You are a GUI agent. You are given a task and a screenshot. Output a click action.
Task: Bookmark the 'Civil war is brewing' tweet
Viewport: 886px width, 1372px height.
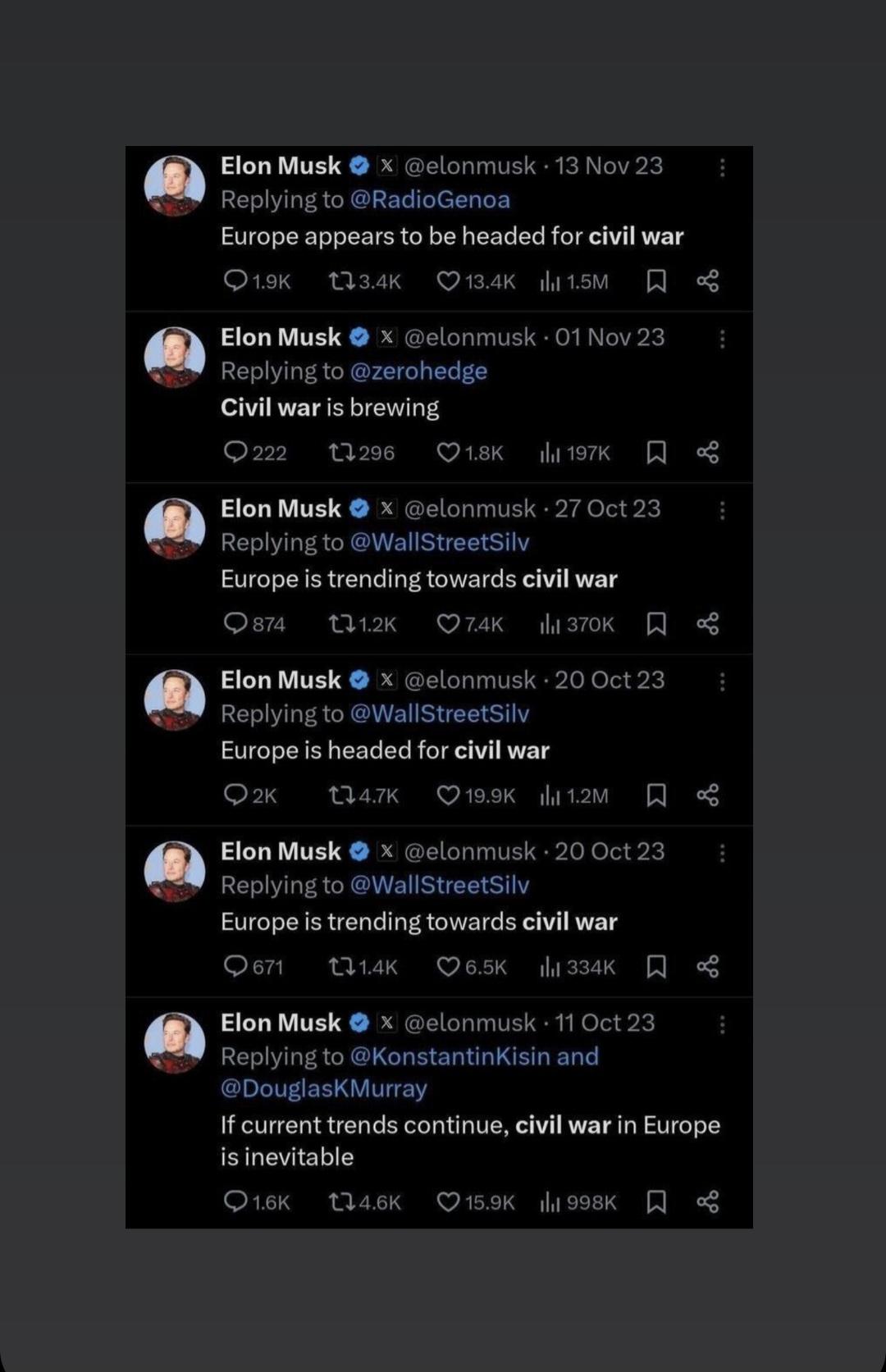point(656,453)
